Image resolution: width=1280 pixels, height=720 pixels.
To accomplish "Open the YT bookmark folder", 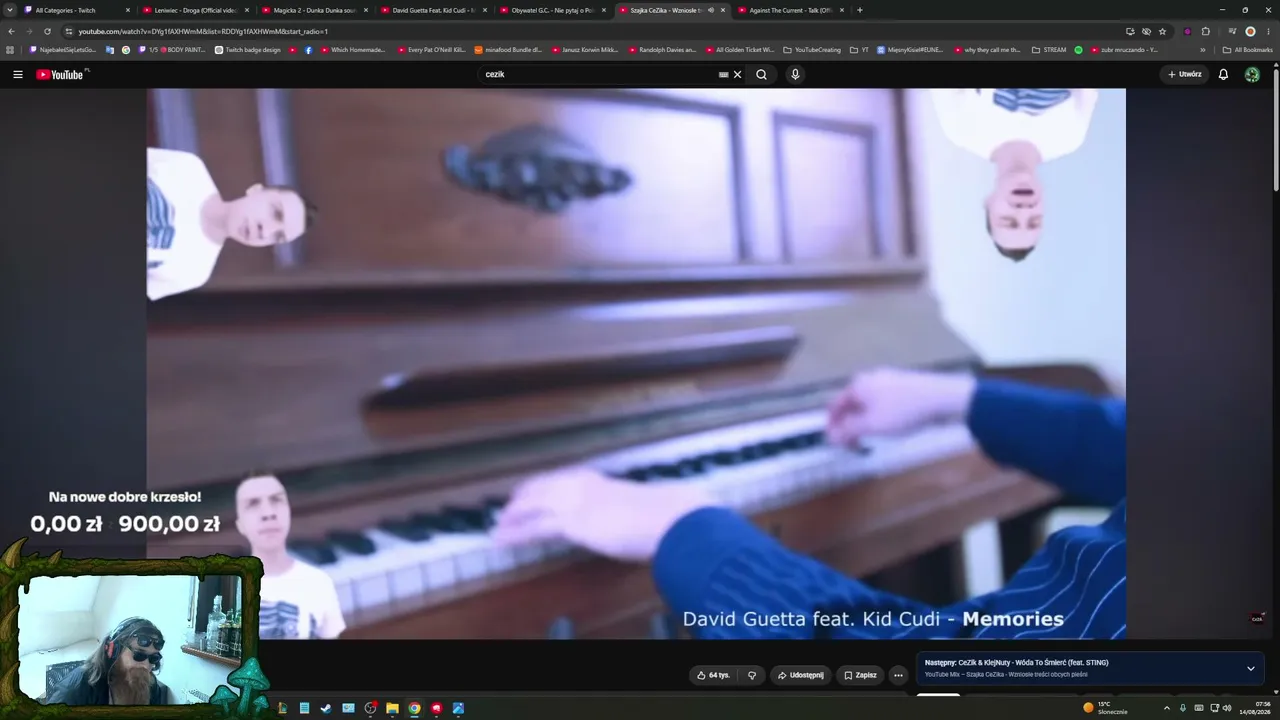I will click(859, 49).
